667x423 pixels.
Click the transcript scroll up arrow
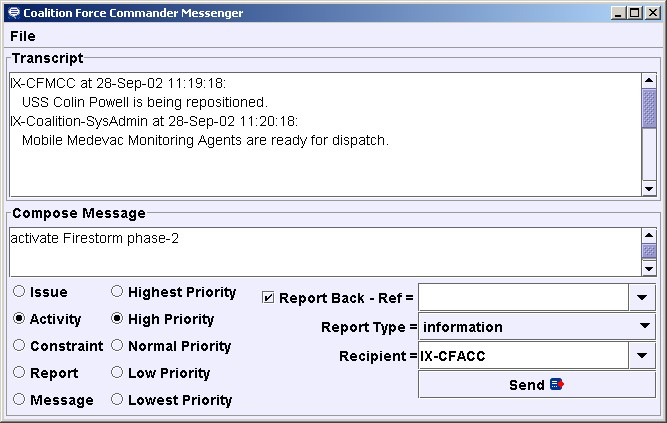tap(649, 81)
